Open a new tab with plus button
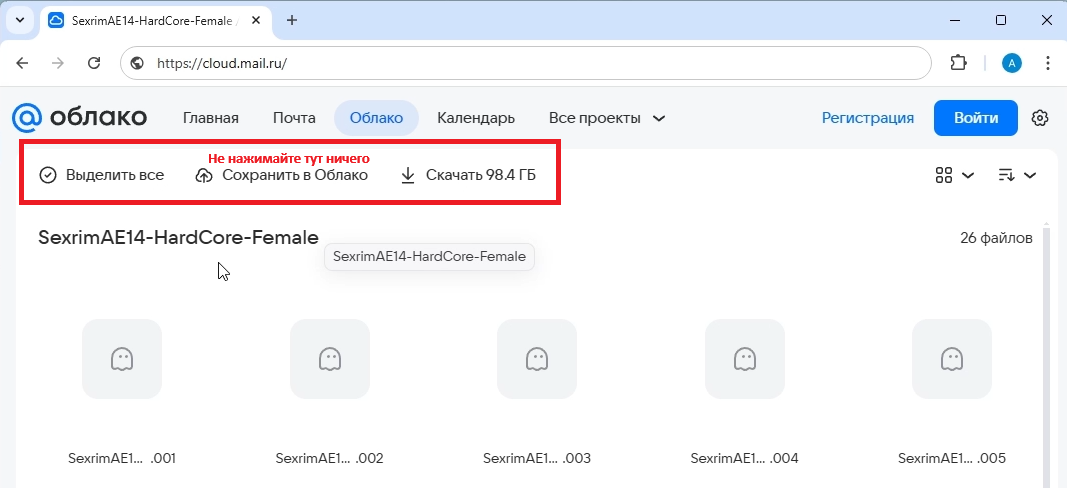The image size is (1067, 488). 292,20
